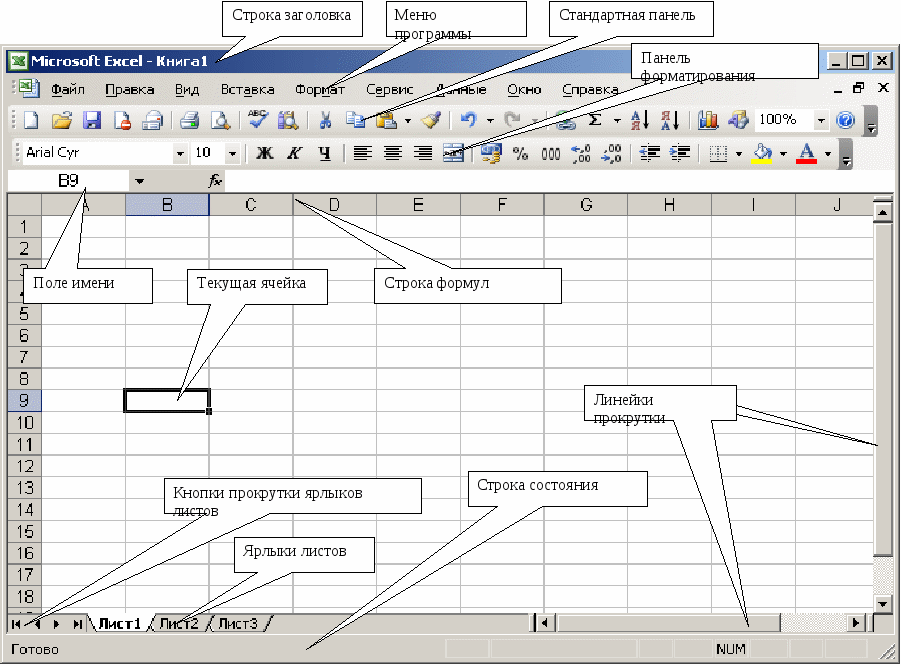This screenshot has height=666, width=901.
Task: Click the Name Box B9 field
Action: (68, 182)
